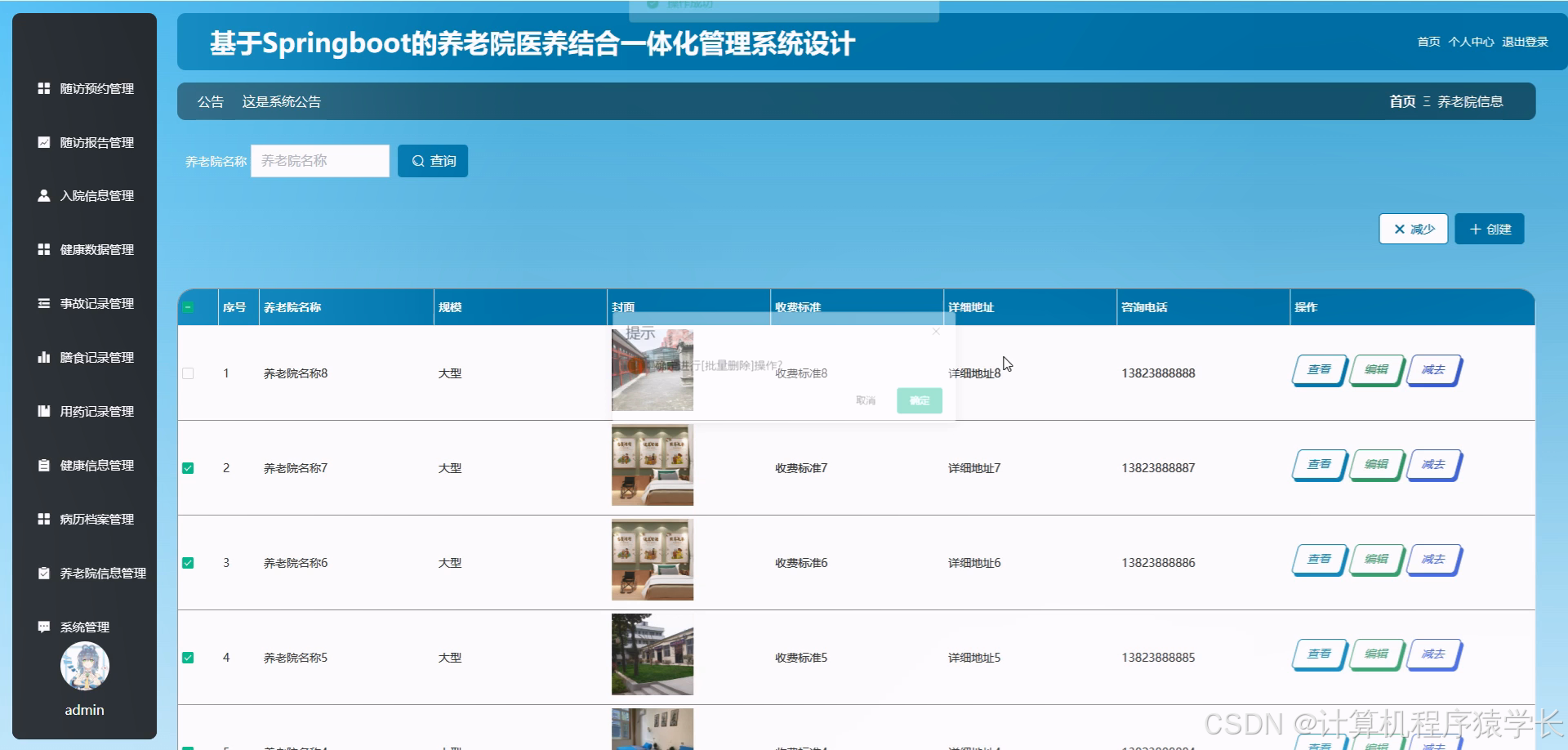The image size is (1568, 750).
Task: Click the 系统管理 chat icon
Action: point(44,627)
